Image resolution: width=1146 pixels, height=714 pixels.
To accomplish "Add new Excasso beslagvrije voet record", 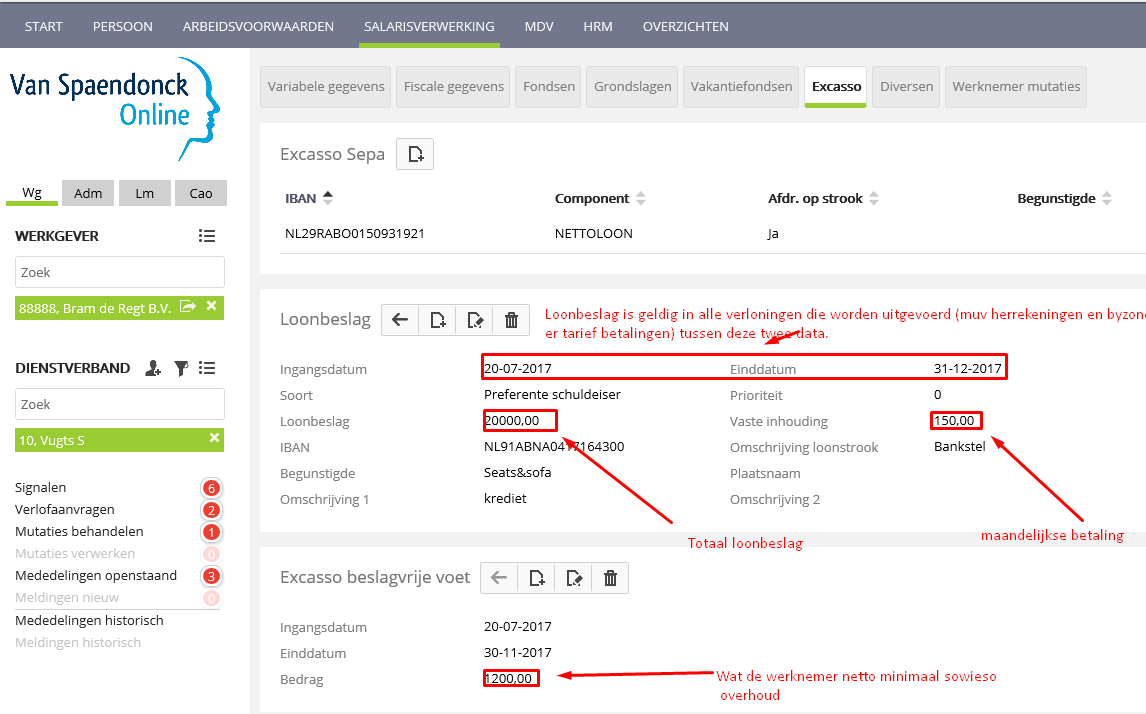I will click(536, 578).
